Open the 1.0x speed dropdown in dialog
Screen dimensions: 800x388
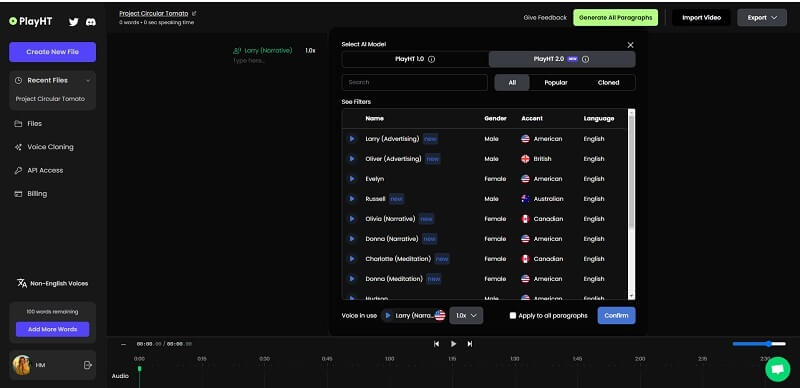click(466, 316)
